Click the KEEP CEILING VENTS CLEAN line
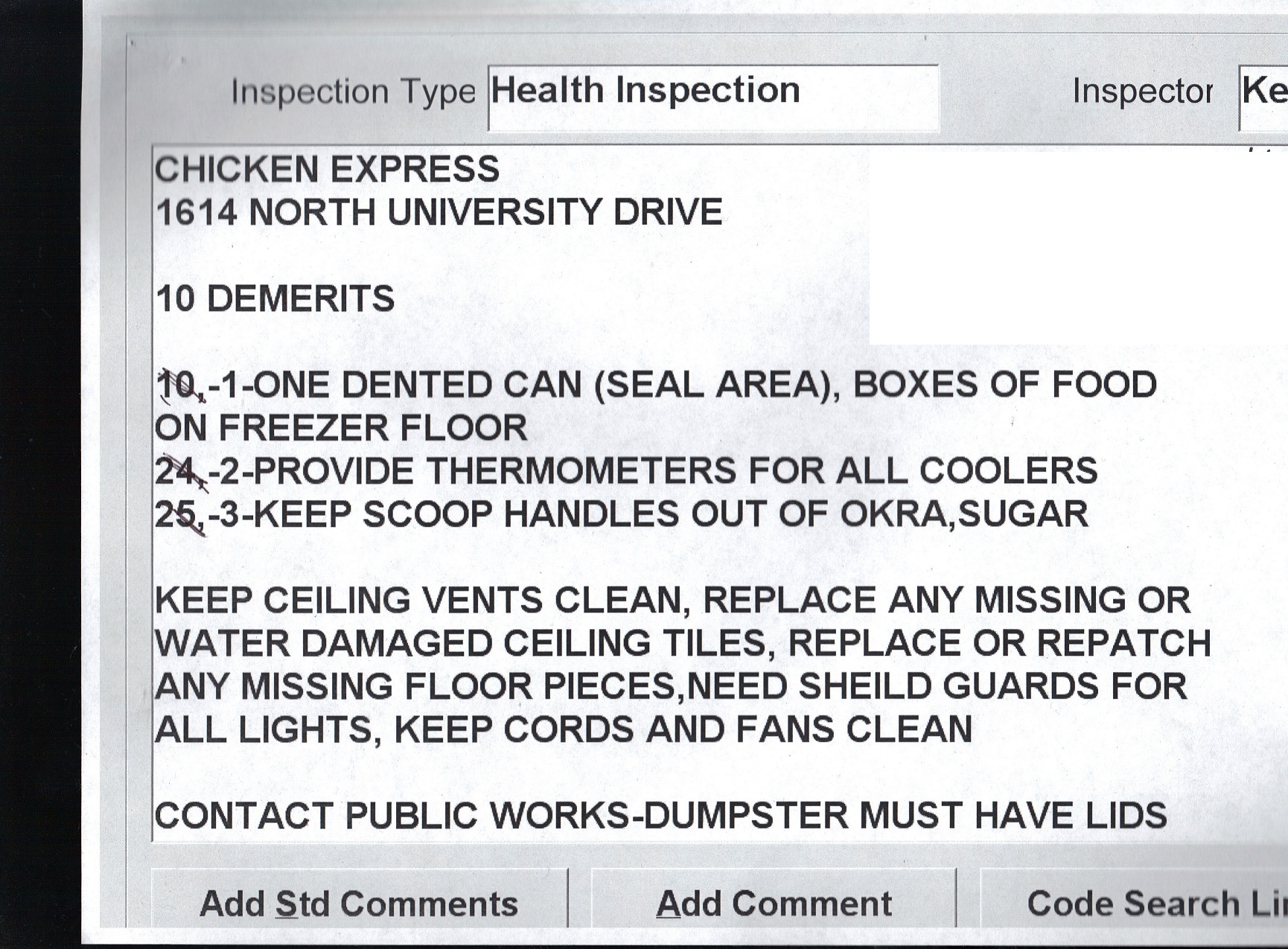1288x949 pixels. [672, 600]
